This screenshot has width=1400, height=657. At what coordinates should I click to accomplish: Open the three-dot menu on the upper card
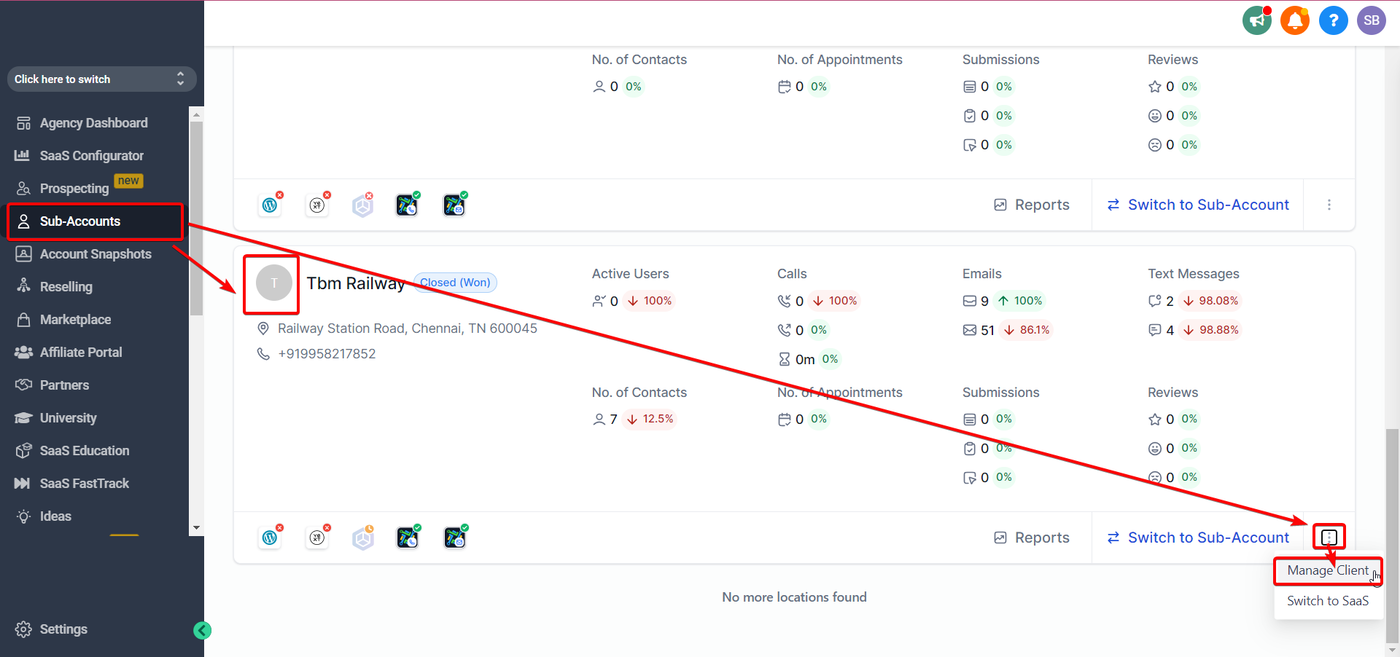tap(1329, 205)
